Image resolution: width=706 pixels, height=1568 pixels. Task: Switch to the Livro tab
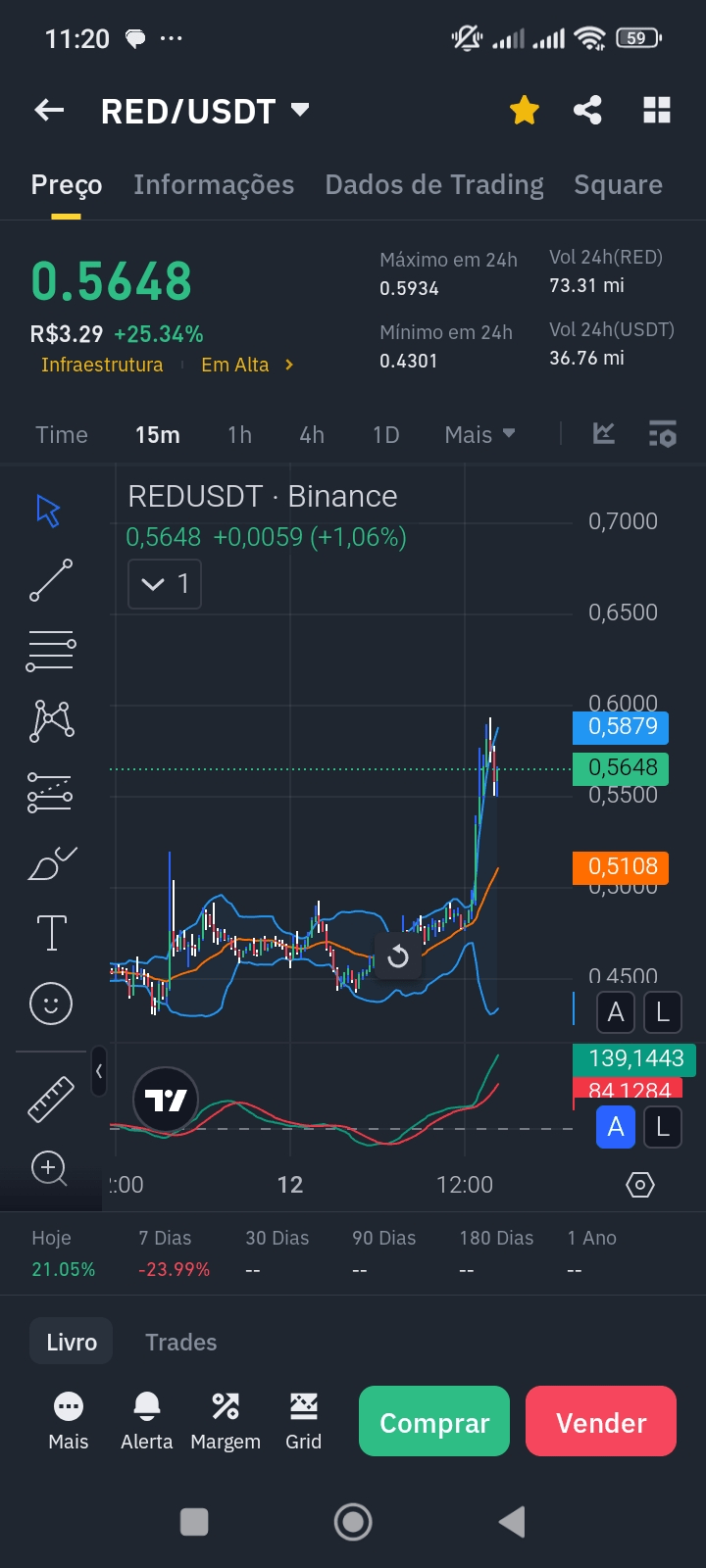click(x=72, y=1342)
